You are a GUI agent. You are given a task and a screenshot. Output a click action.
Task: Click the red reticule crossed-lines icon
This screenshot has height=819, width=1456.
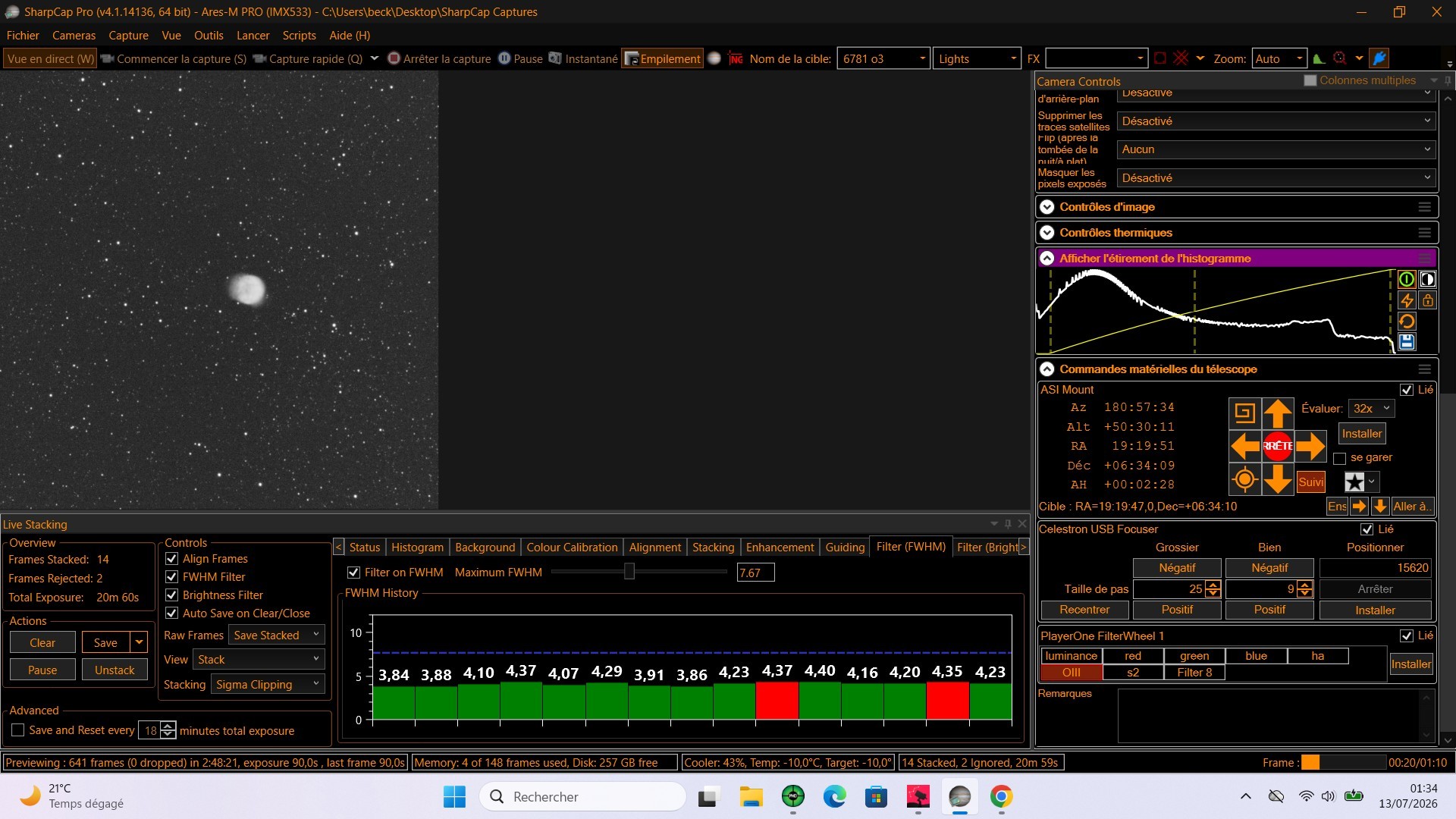click(1181, 58)
